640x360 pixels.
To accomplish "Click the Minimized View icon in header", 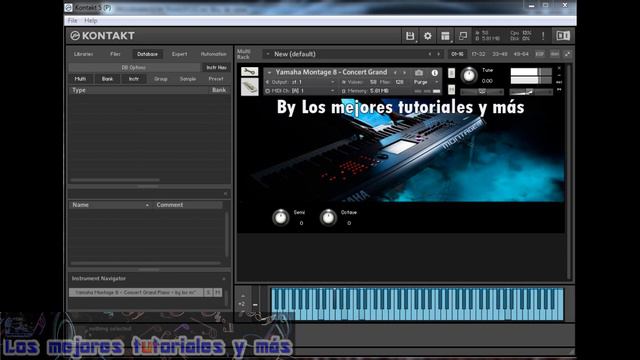I will coord(463,36).
